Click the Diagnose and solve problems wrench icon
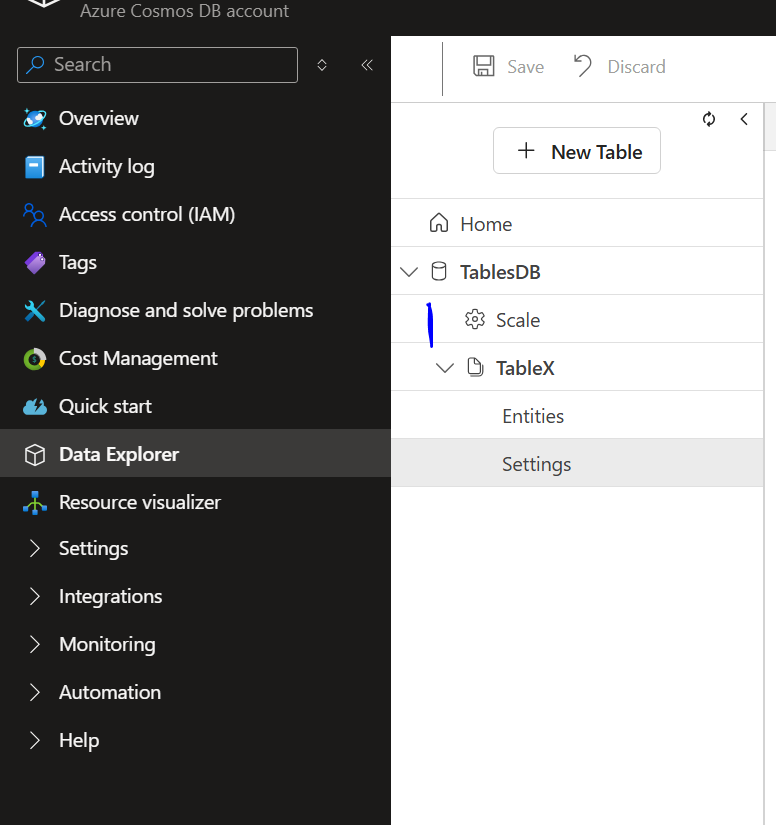Screen dimensions: 776x825 tap(35, 310)
